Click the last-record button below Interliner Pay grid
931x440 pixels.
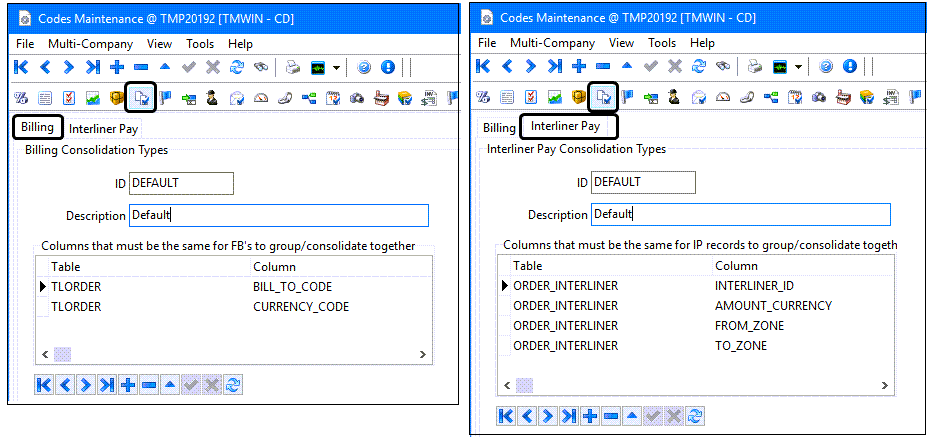(x=566, y=415)
